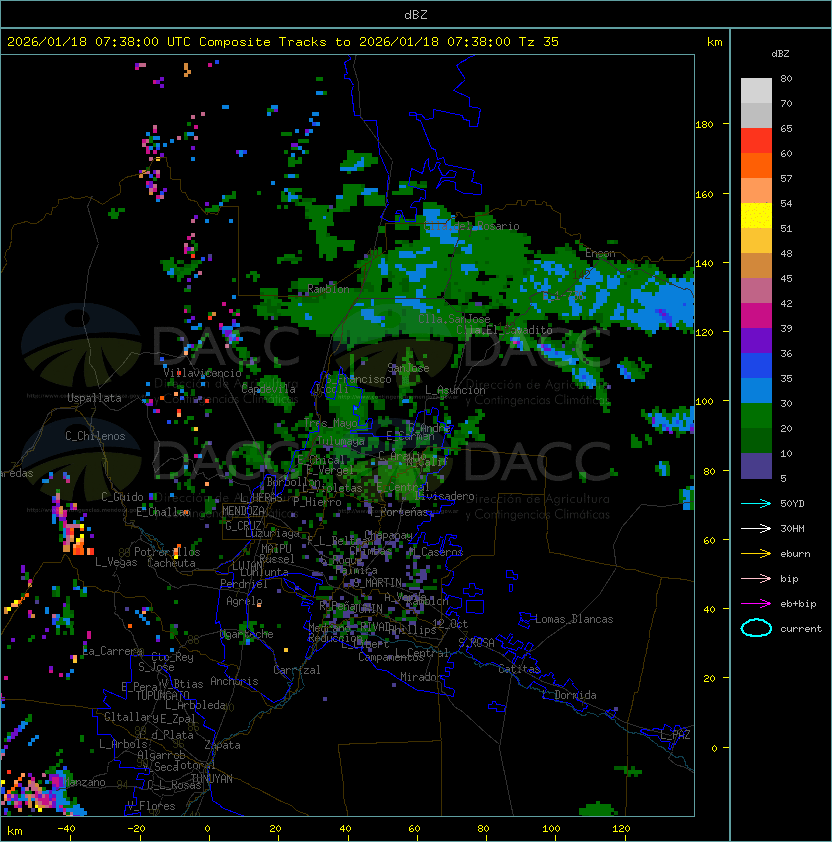Click the pink bip arrow in legend

(x=756, y=578)
